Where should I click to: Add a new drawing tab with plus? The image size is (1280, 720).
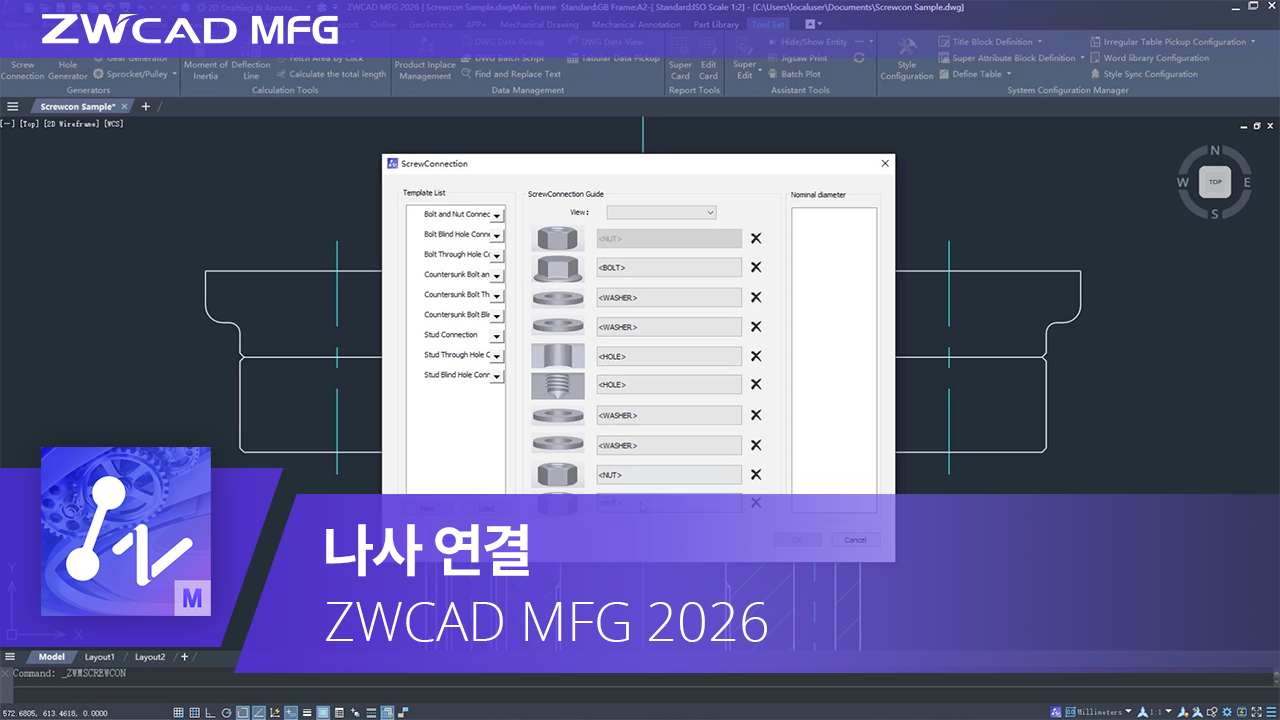145,106
